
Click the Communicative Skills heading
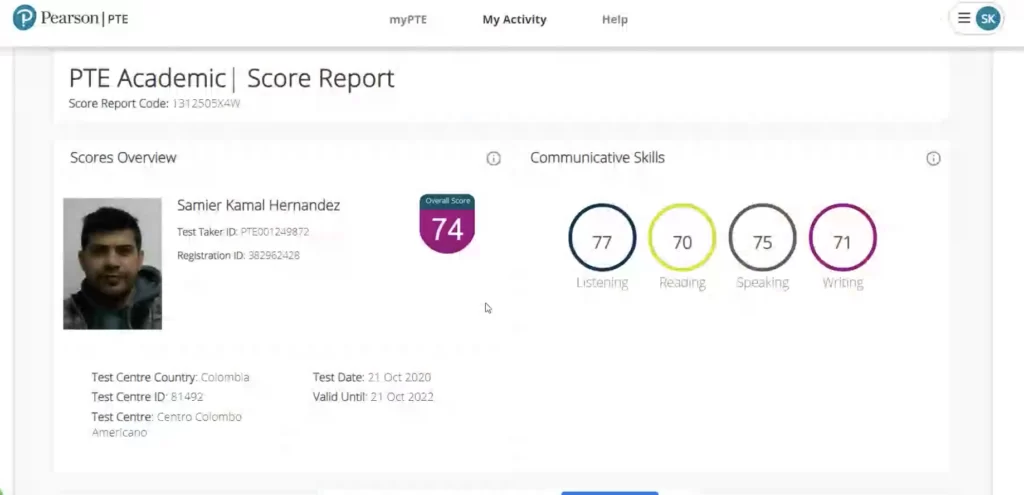point(598,157)
